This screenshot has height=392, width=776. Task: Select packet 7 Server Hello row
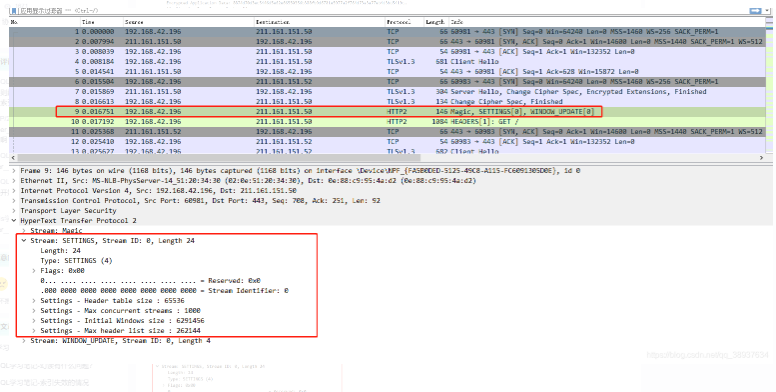[387, 92]
